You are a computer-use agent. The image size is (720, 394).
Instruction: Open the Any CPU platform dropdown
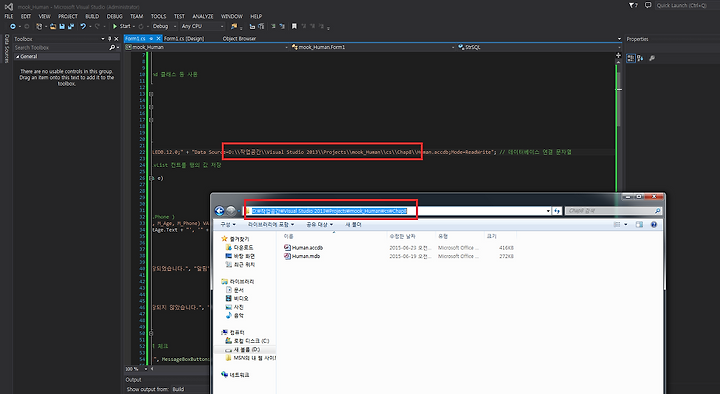pos(202,27)
